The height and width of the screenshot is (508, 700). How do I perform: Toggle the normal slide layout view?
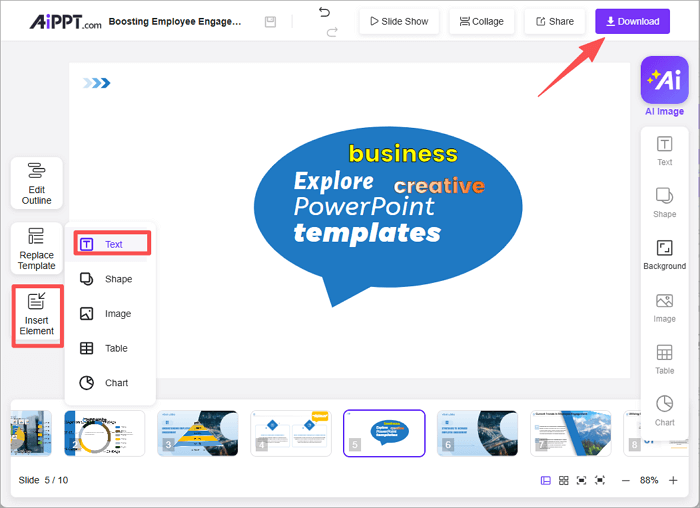pos(546,481)
